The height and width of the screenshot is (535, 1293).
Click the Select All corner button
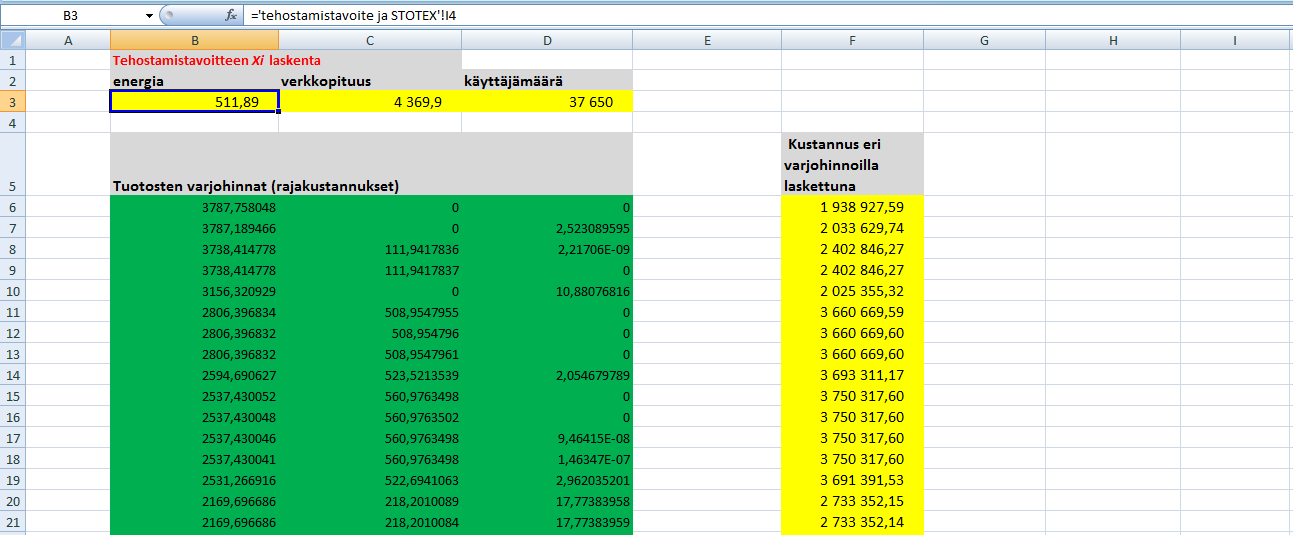(x=12, y=40)
